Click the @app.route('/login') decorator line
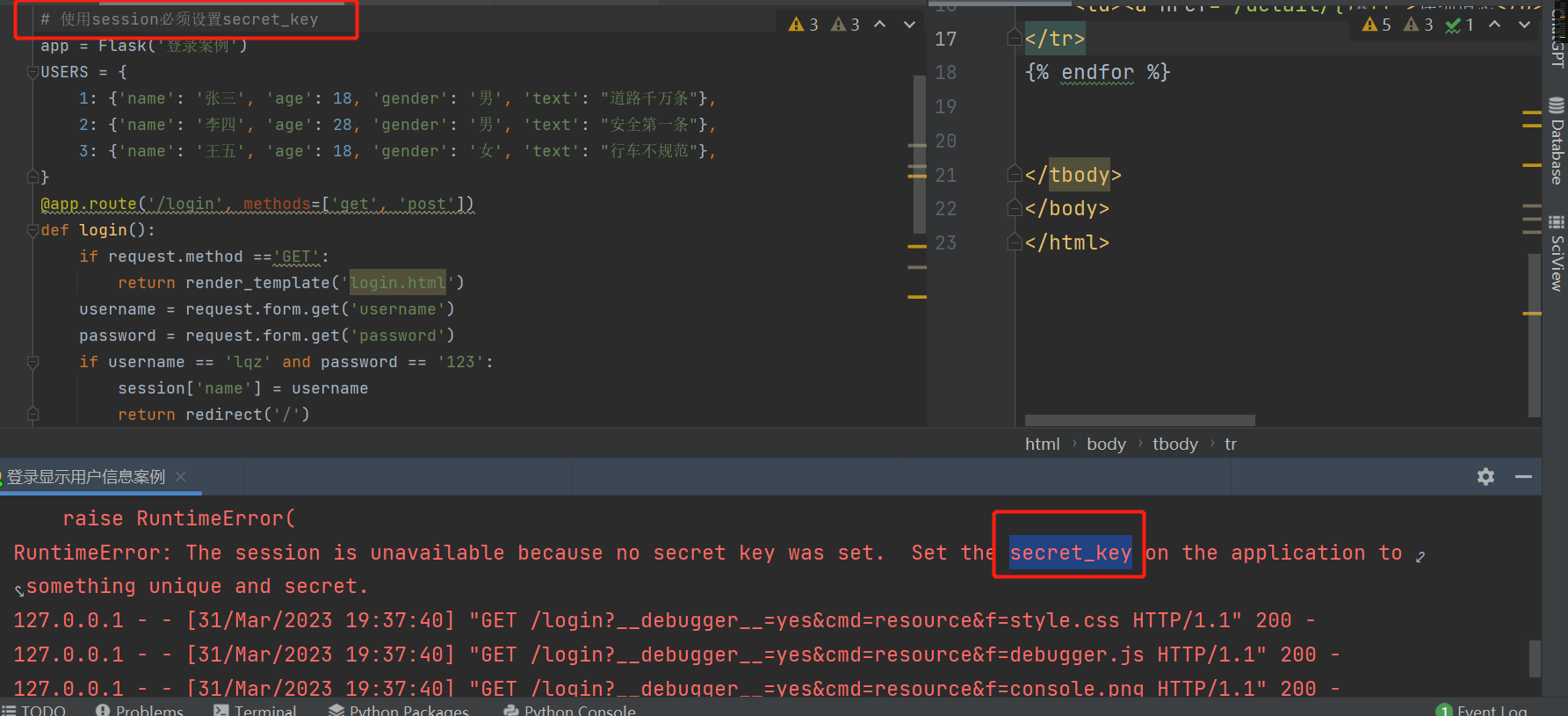Screen dimensions: 1568x716 point(257,204)
